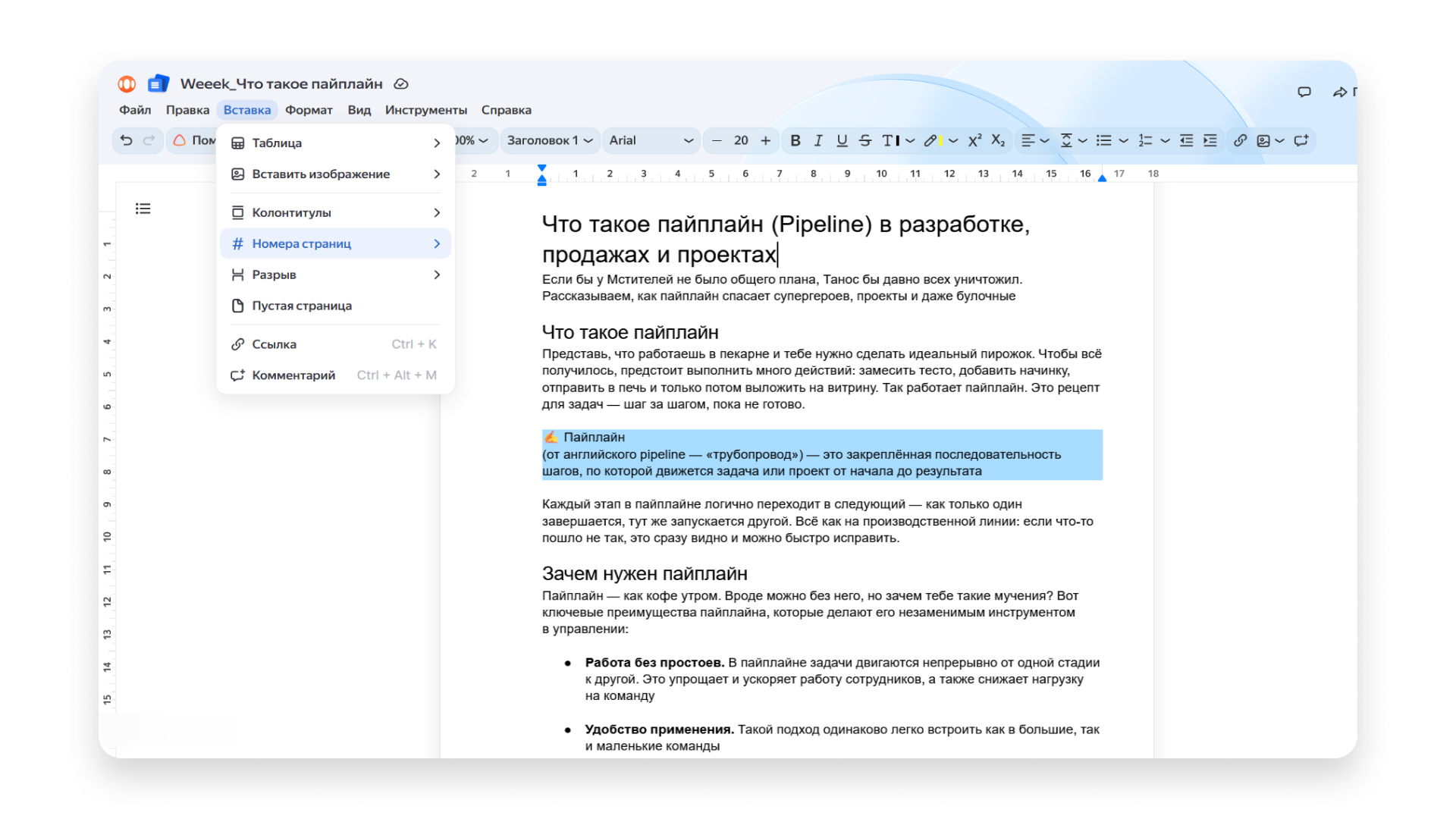Open the Справка menu
1456x819 pixels.
(507, 110)
